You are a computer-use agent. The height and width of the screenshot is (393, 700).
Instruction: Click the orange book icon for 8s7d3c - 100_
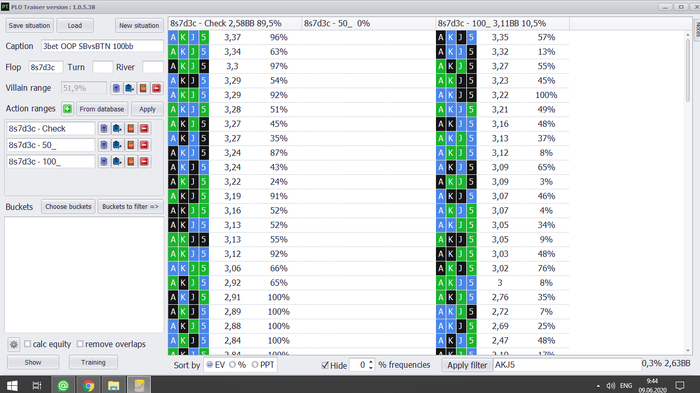click(x=130, y=162)
